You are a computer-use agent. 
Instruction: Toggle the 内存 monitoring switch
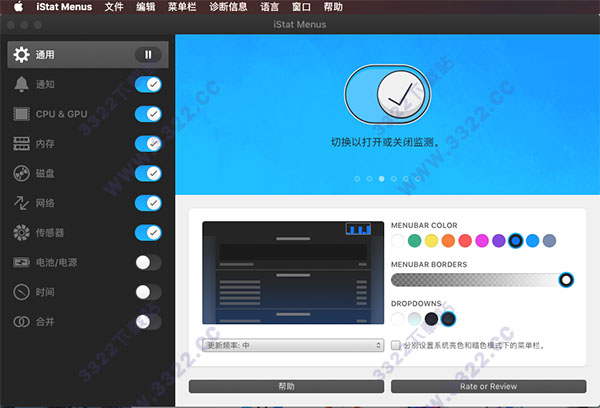click(x=148, y=144)
